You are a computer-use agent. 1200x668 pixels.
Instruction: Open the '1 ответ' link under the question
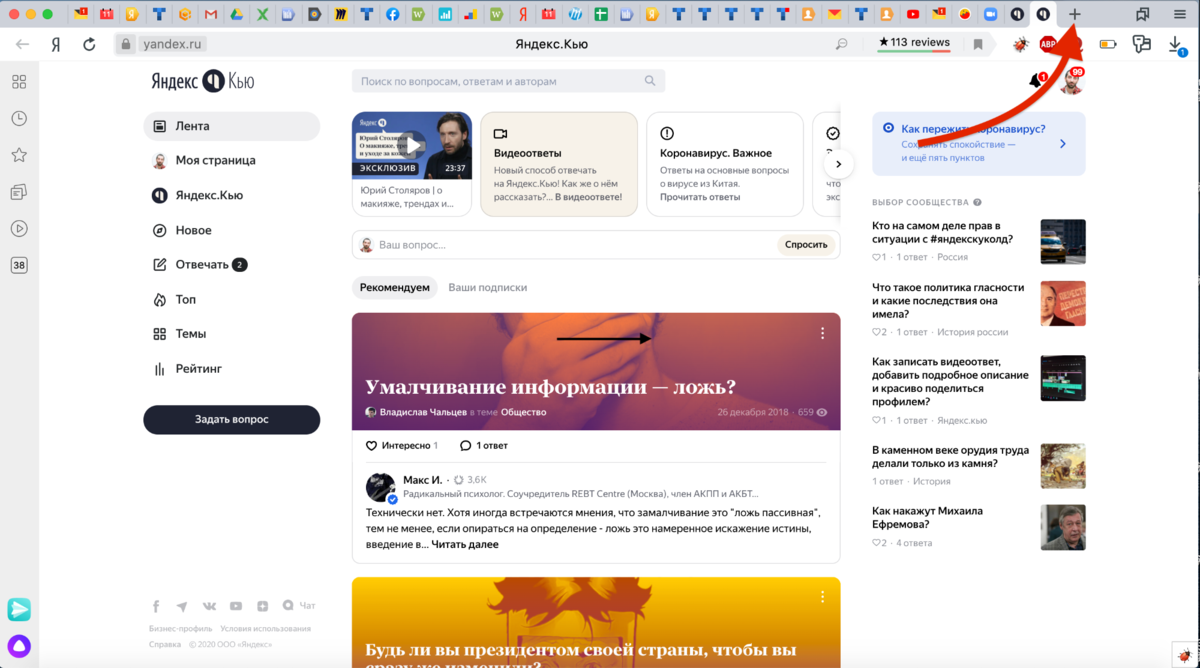(x=484, y=445)
